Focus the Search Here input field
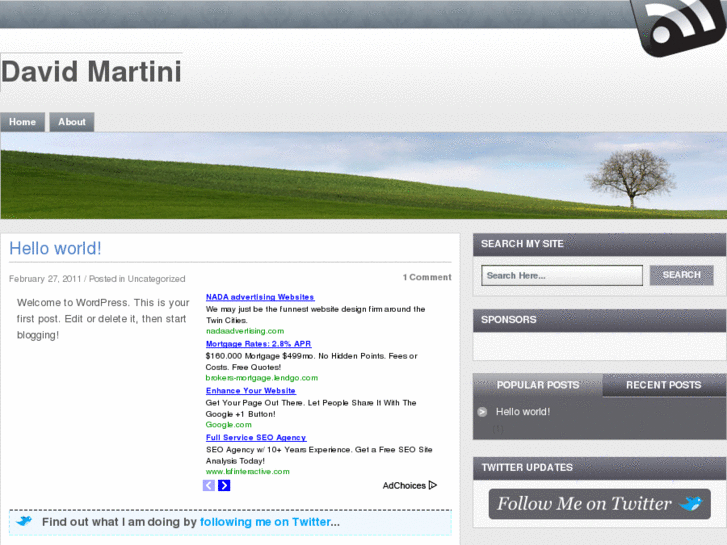The width and height of the screenshot is (727, 545). coord(562,276)
